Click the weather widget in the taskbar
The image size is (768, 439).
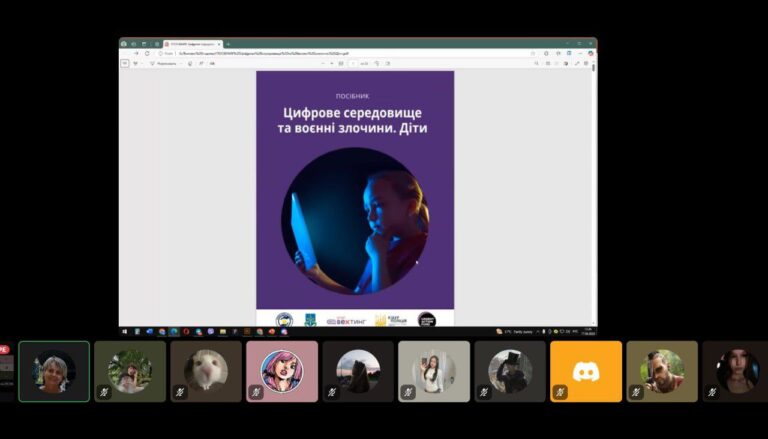tap(515, 331)
